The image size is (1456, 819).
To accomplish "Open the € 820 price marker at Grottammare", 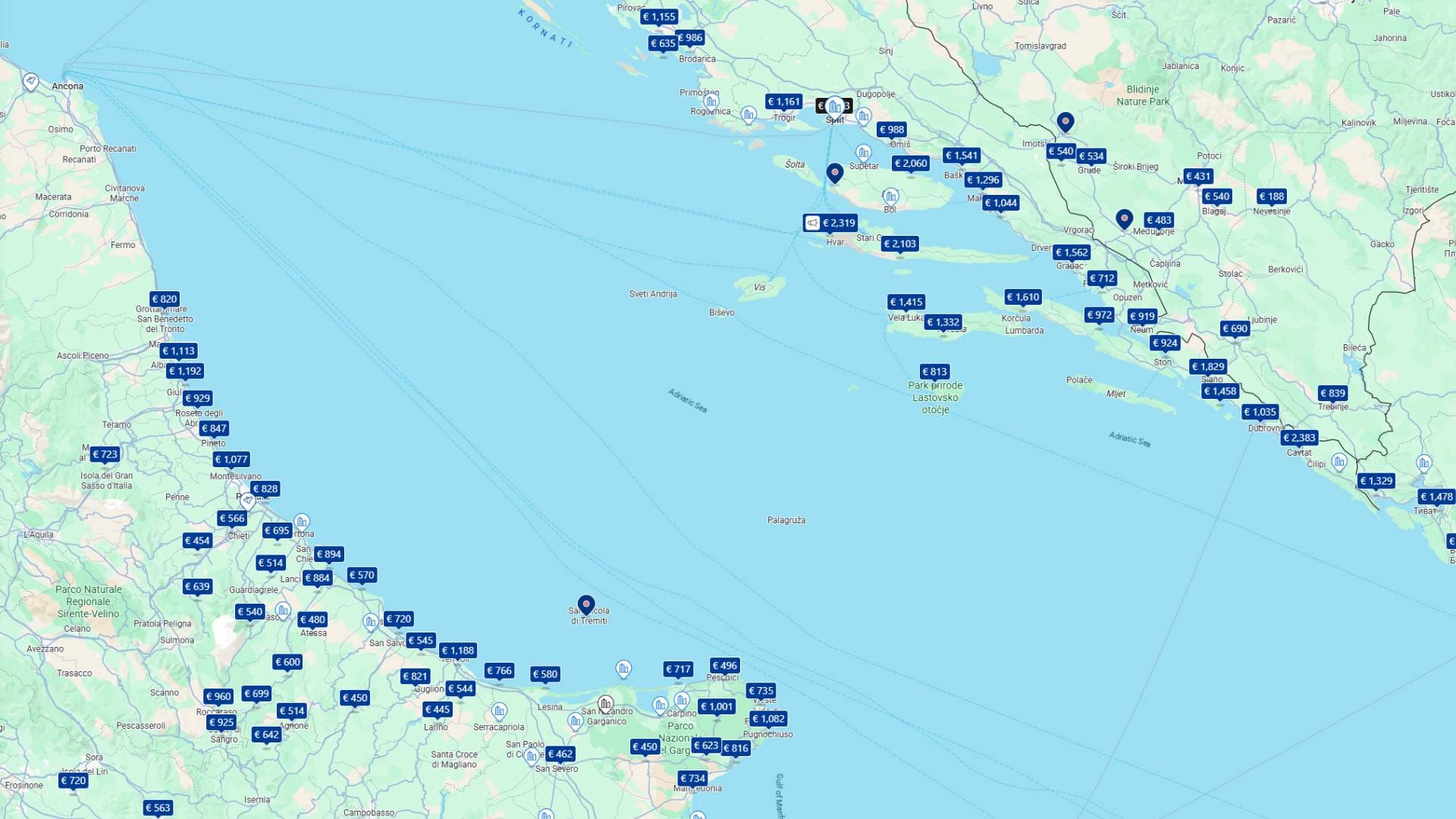I will (165, 299).
